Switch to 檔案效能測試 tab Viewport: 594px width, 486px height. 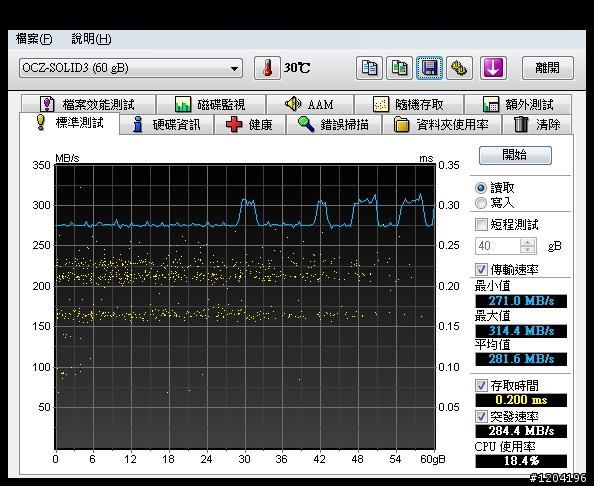88,104
